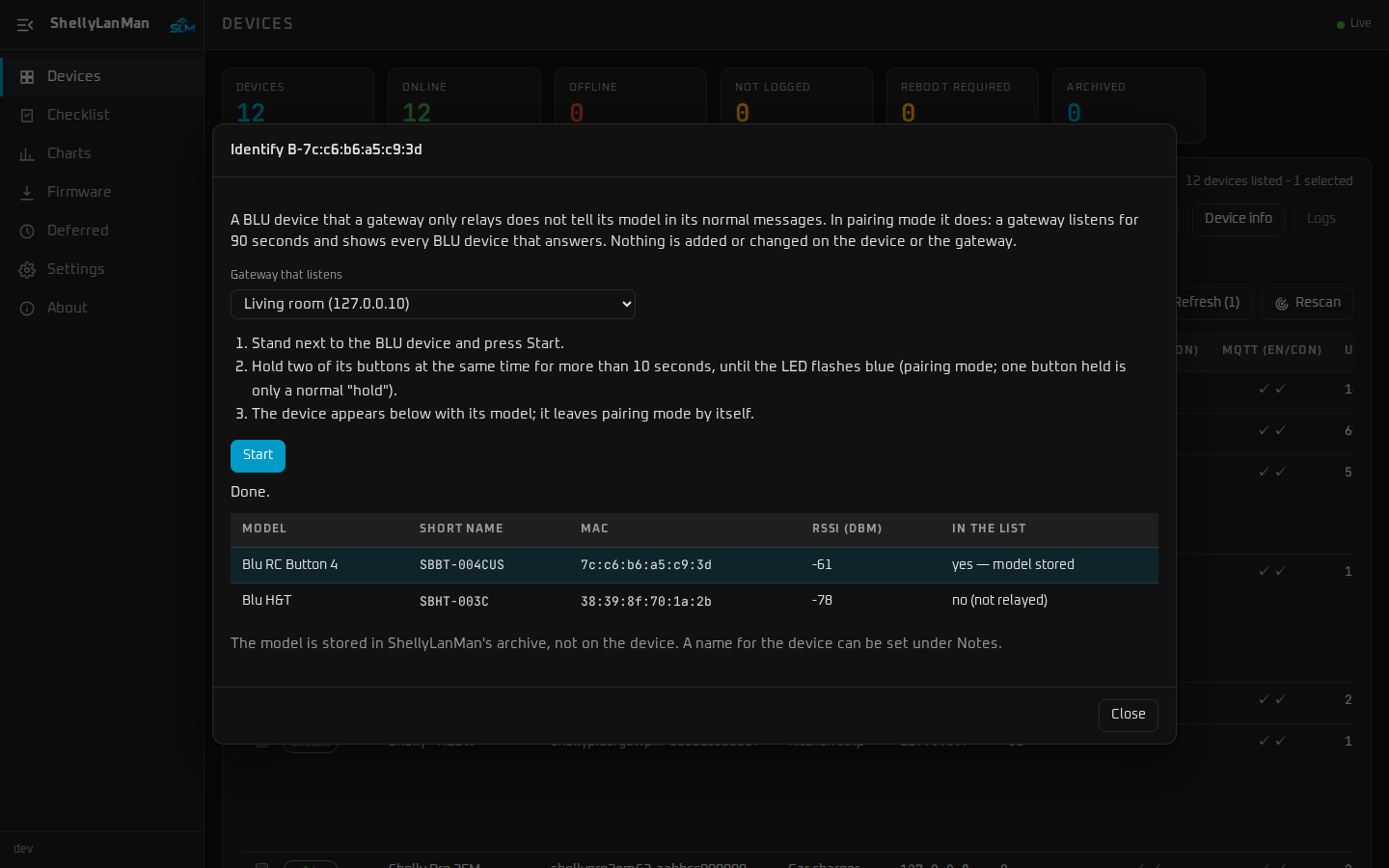Click the Settings gear icon
The width and height of the screenshot is (1389, 868).
click(x=27, y=270)
